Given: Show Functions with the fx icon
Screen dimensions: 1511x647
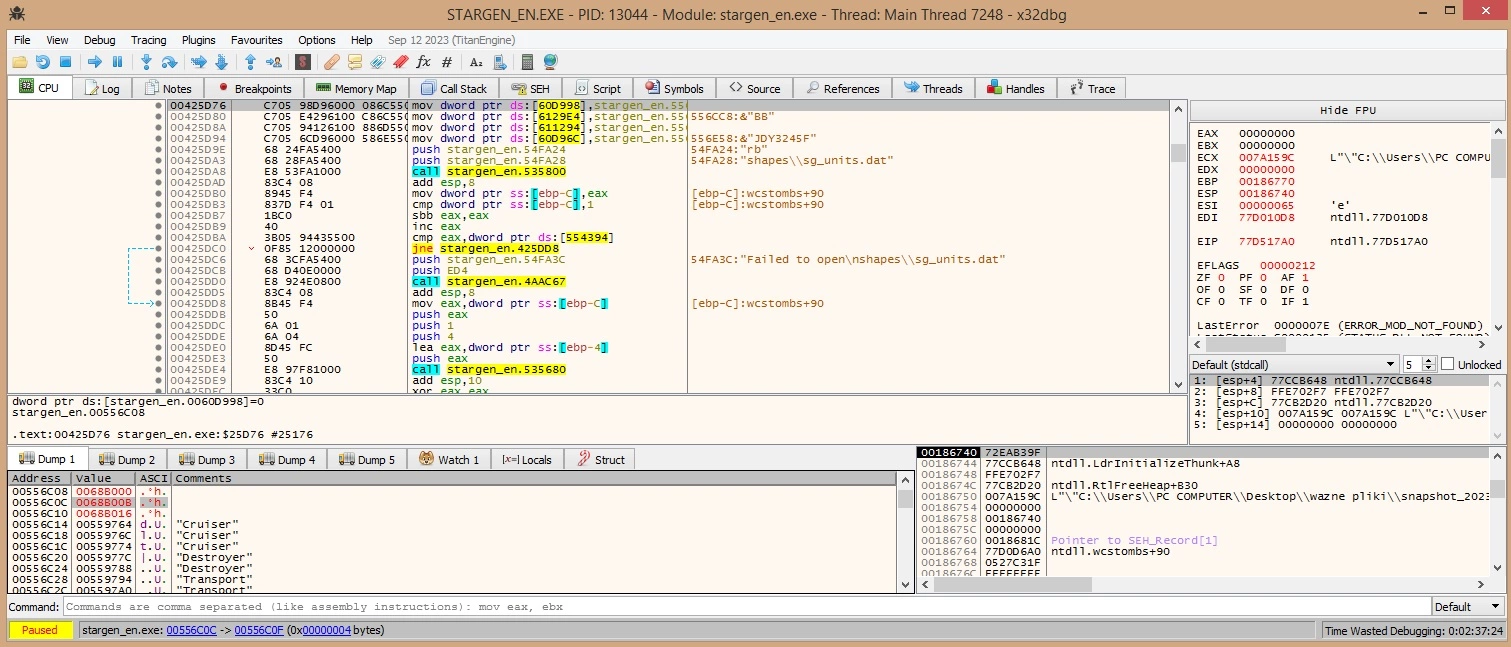Looking at the screenshot, I should click(x=423, y=62).
